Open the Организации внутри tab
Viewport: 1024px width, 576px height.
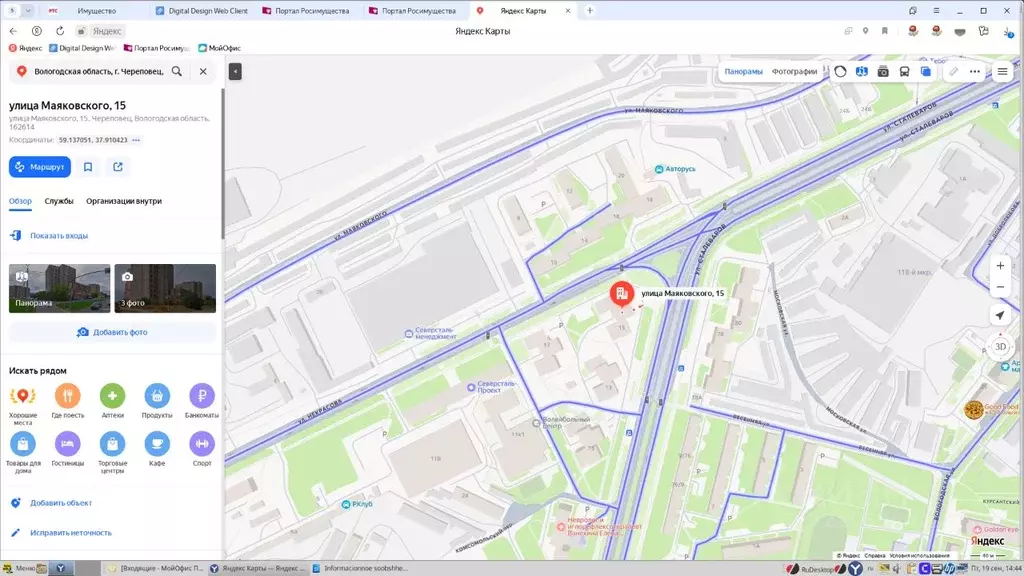coord(124,201)
